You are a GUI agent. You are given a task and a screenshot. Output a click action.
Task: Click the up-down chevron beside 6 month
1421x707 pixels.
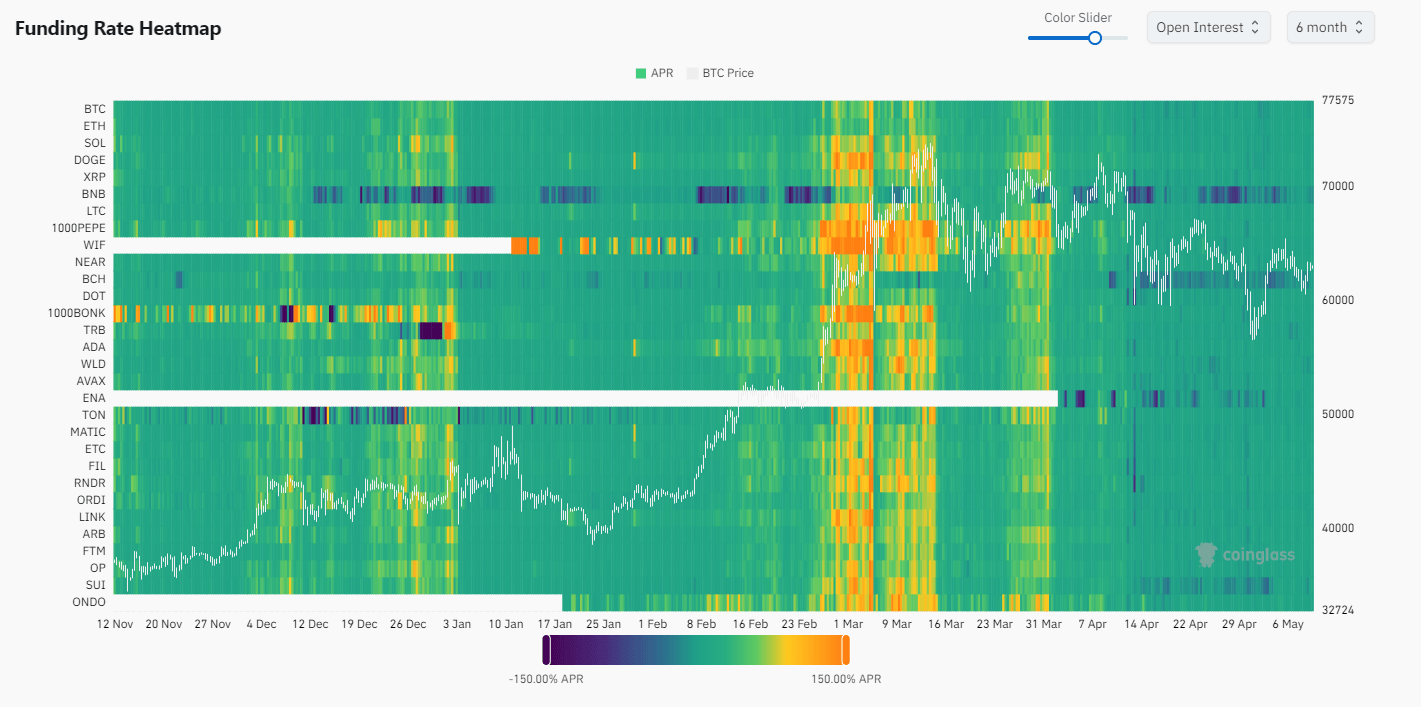1359,28
